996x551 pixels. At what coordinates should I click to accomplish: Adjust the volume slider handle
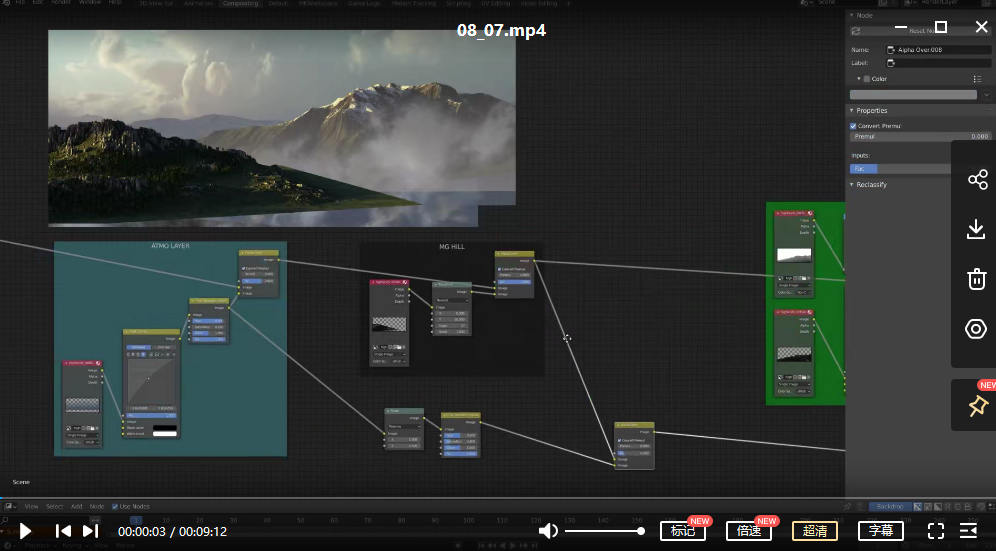641,531
